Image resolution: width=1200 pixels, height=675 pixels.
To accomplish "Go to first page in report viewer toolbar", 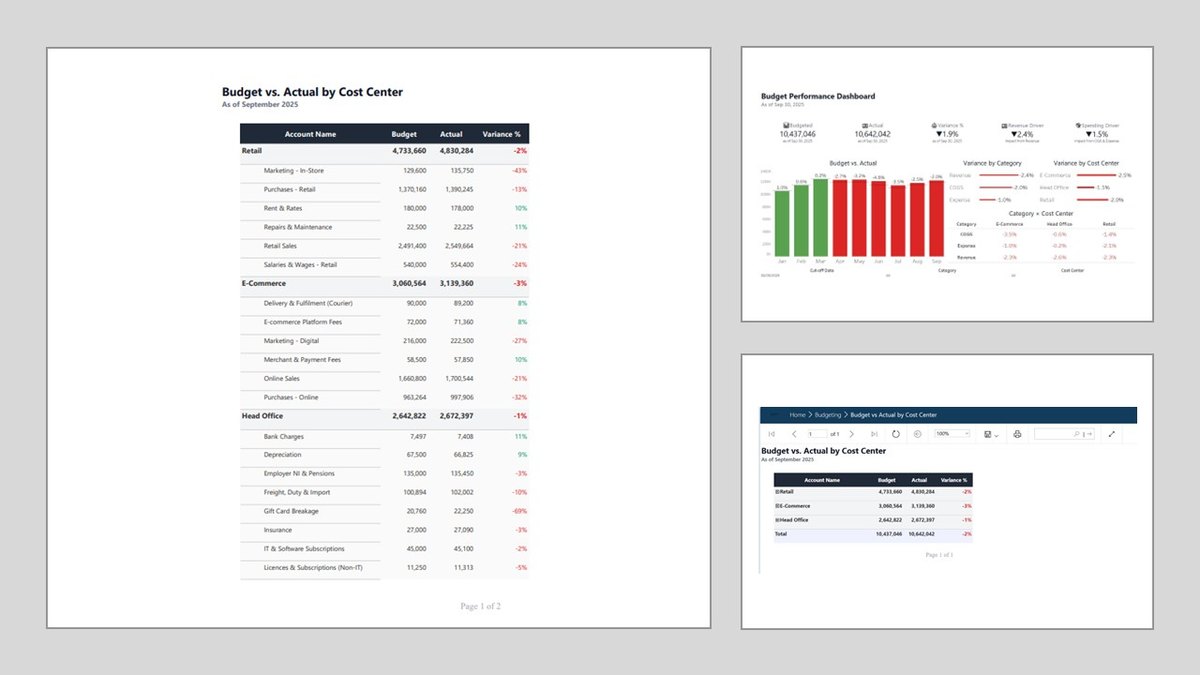I will [772, 434].
